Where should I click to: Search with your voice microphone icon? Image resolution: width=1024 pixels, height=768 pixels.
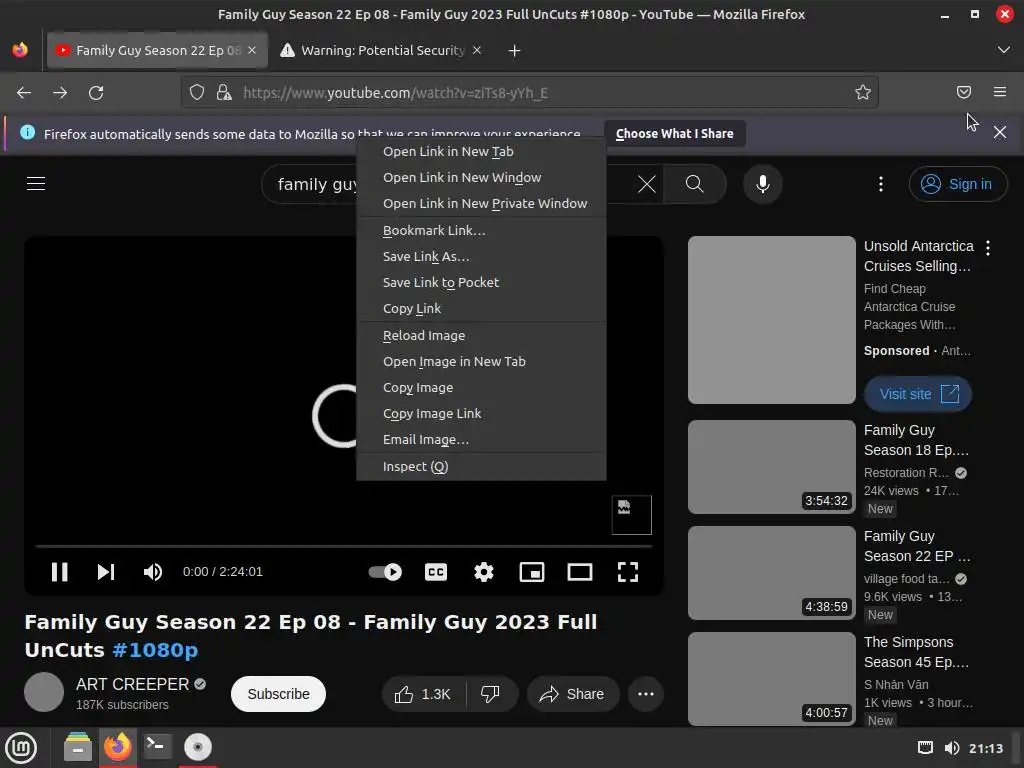pyautogui.click(x=762, y=184)
